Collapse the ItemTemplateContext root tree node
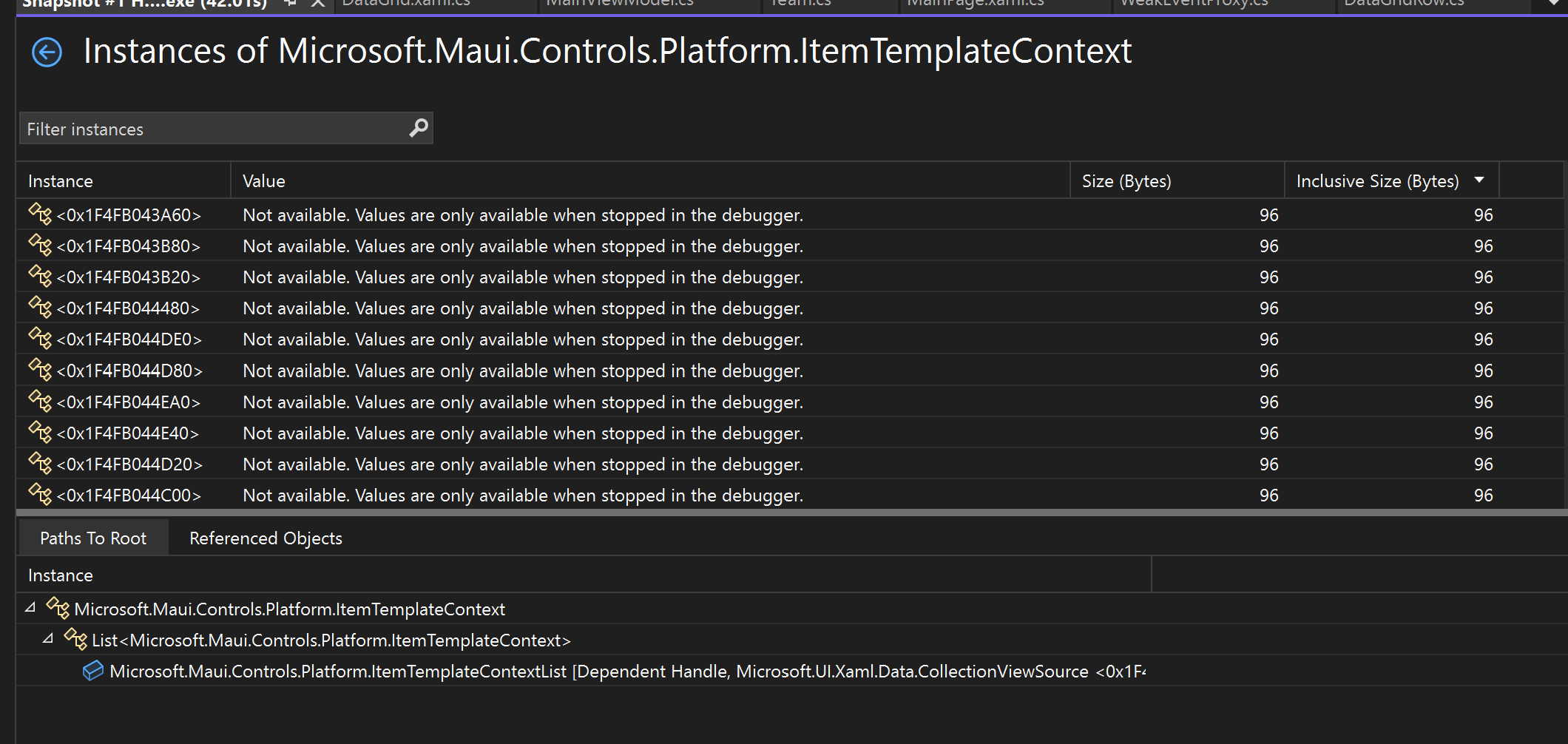 (x=30, y=608)
